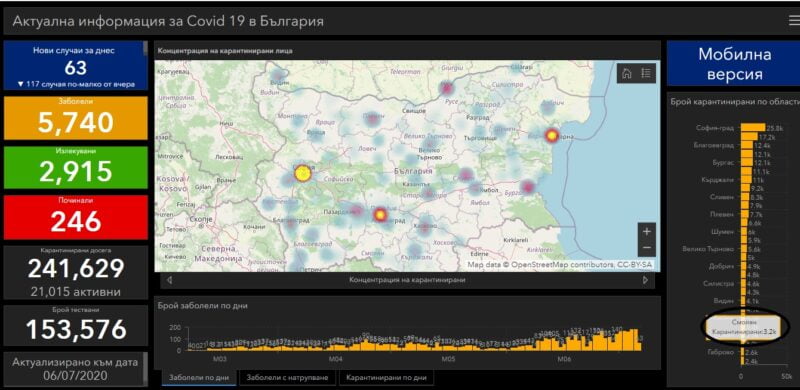Image resolution: width=800 pixels, height=390 pixels.
Task: Select the Излекувани 2,915 card
Action: pos(76,167)
